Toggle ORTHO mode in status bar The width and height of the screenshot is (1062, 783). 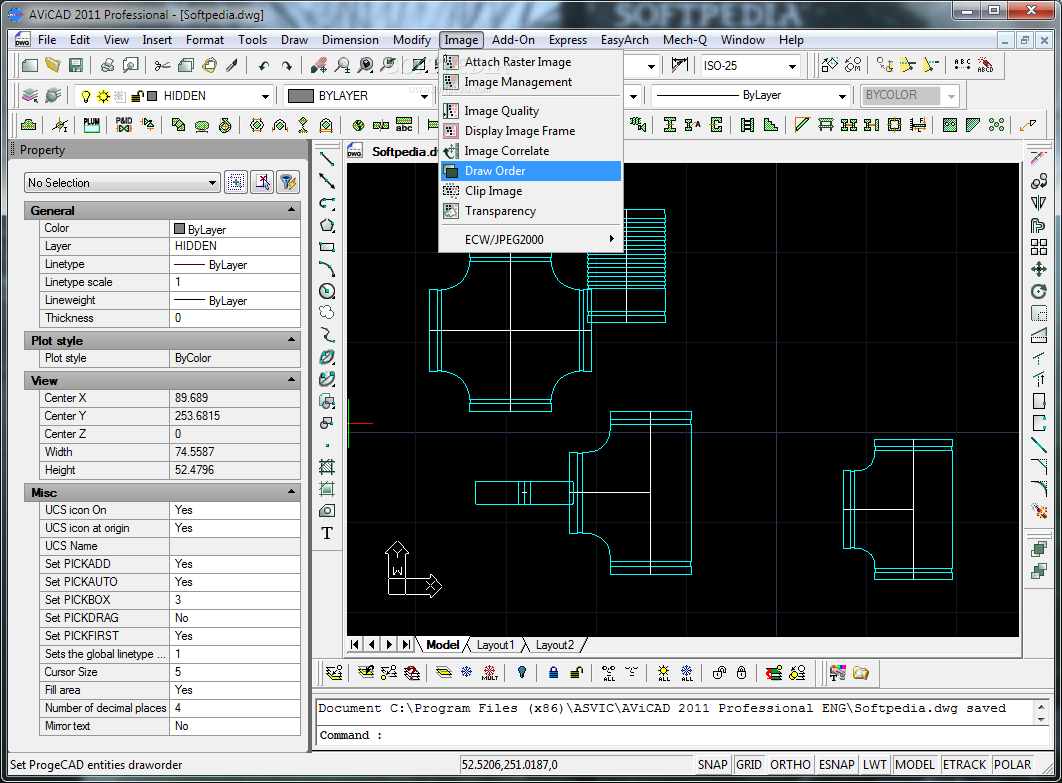tap(790, 765)
